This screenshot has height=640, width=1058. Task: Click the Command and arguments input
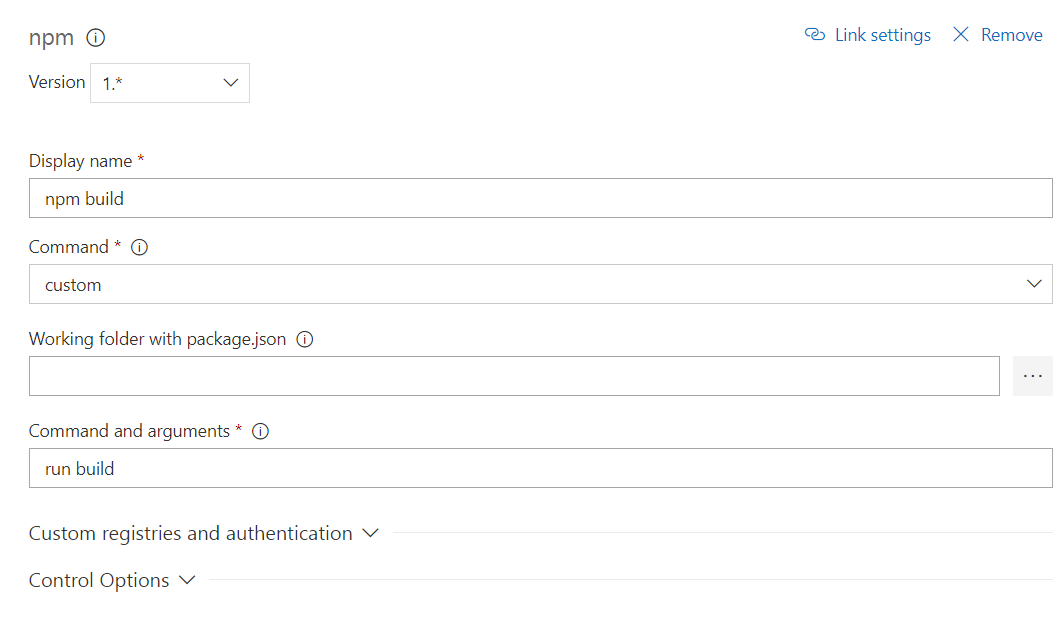(x=540, y=469)
